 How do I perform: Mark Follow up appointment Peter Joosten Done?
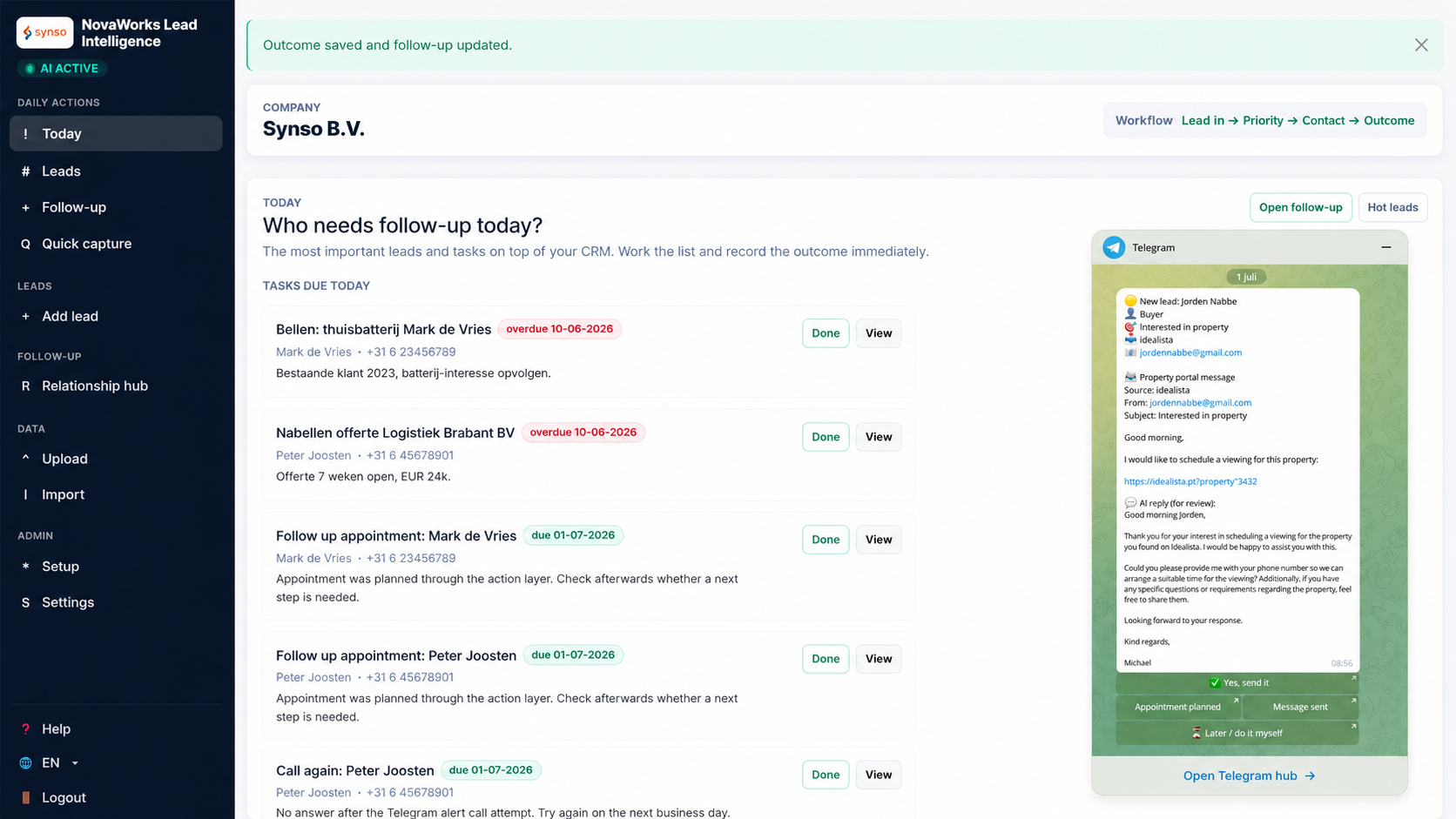pos(826,659)
